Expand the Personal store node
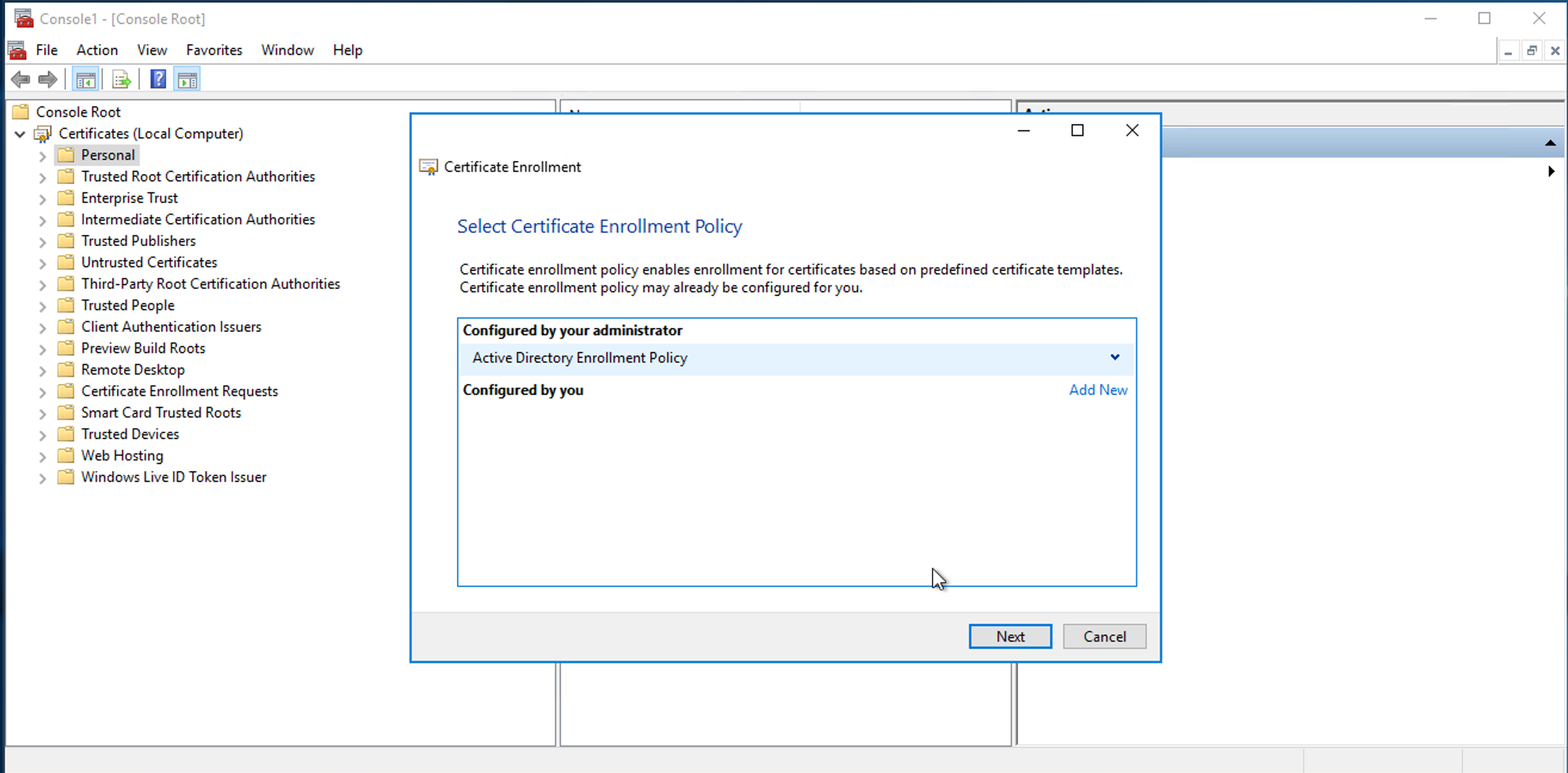Viewport: 1568px width, 773px height. click(42, 156)
